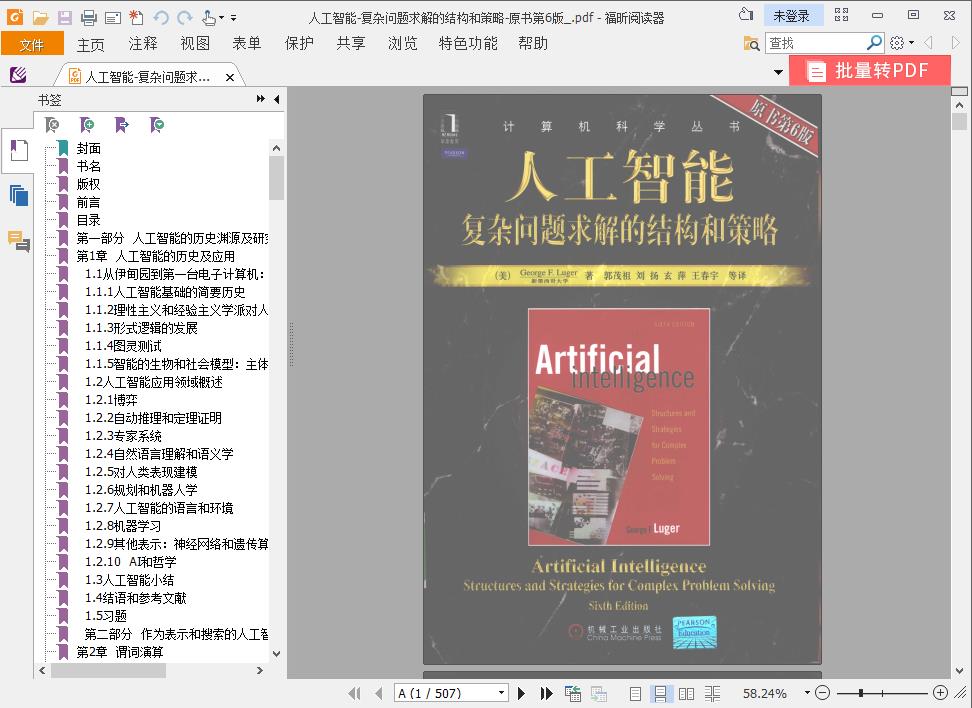Select the 版权 bookmark
Image resolution: width=972 pixels, height=708 pixels.
(x=89, y=184)
